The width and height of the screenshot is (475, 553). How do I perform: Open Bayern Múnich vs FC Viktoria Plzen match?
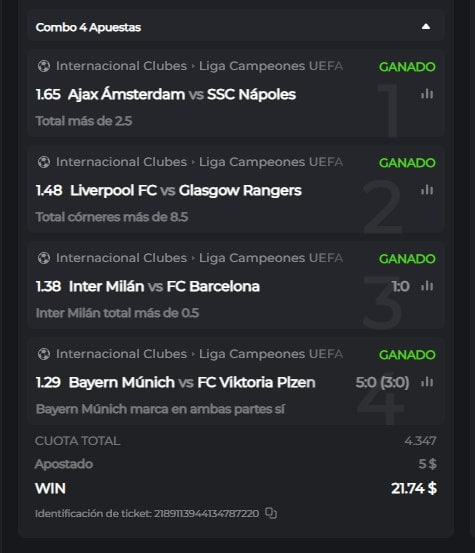192,382
